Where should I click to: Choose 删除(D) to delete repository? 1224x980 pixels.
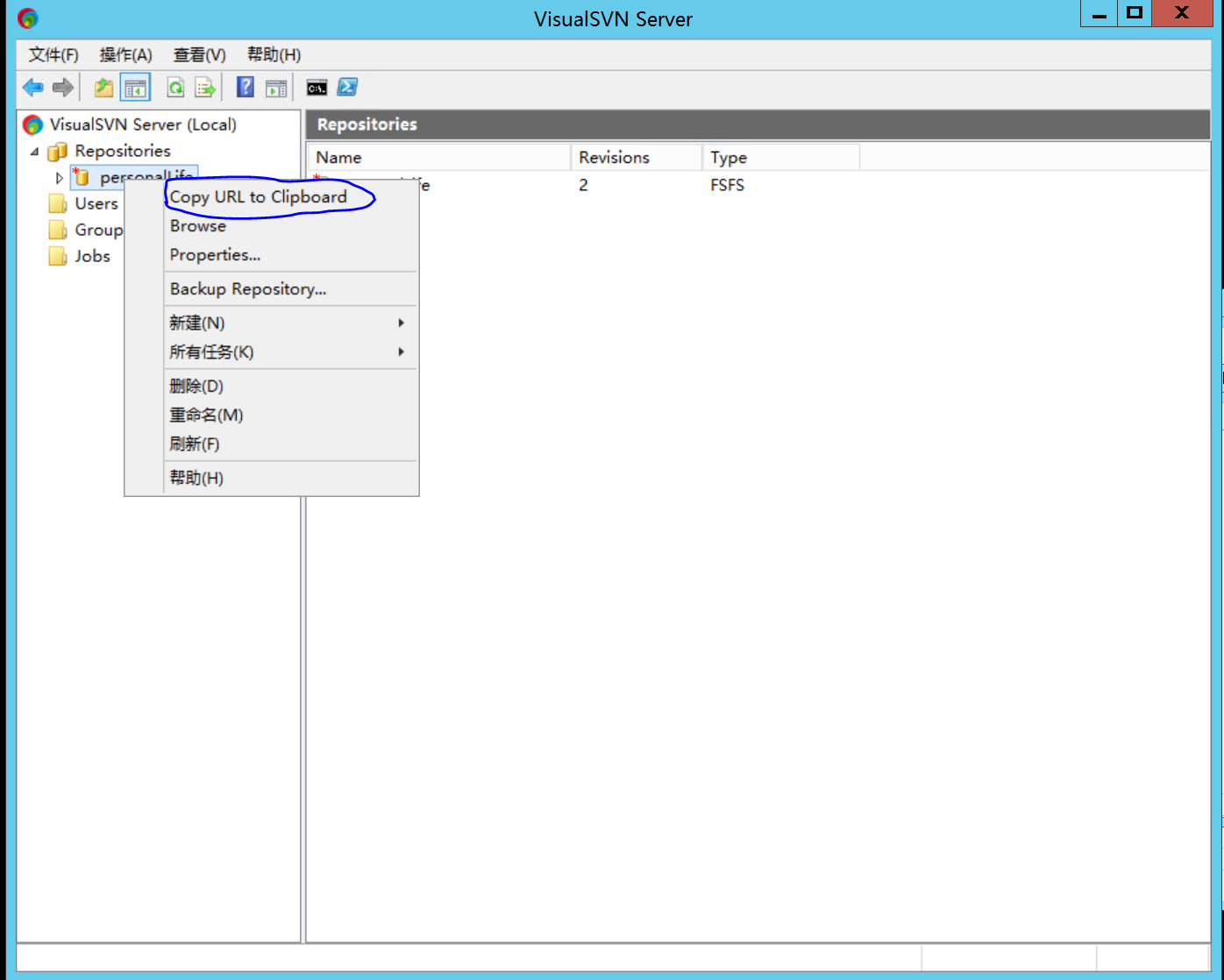tap(196, 386)
